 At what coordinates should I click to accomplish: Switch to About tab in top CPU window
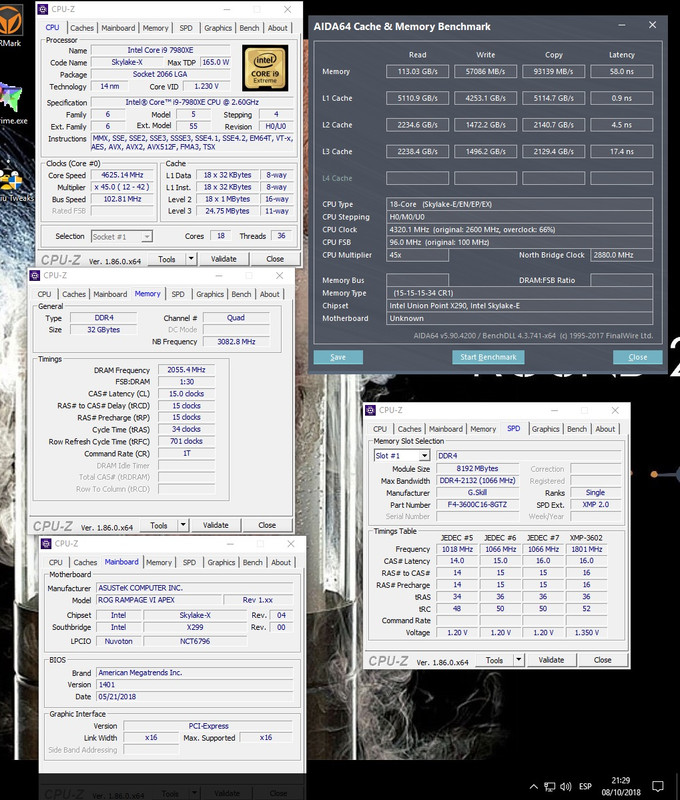pos(278,28)
